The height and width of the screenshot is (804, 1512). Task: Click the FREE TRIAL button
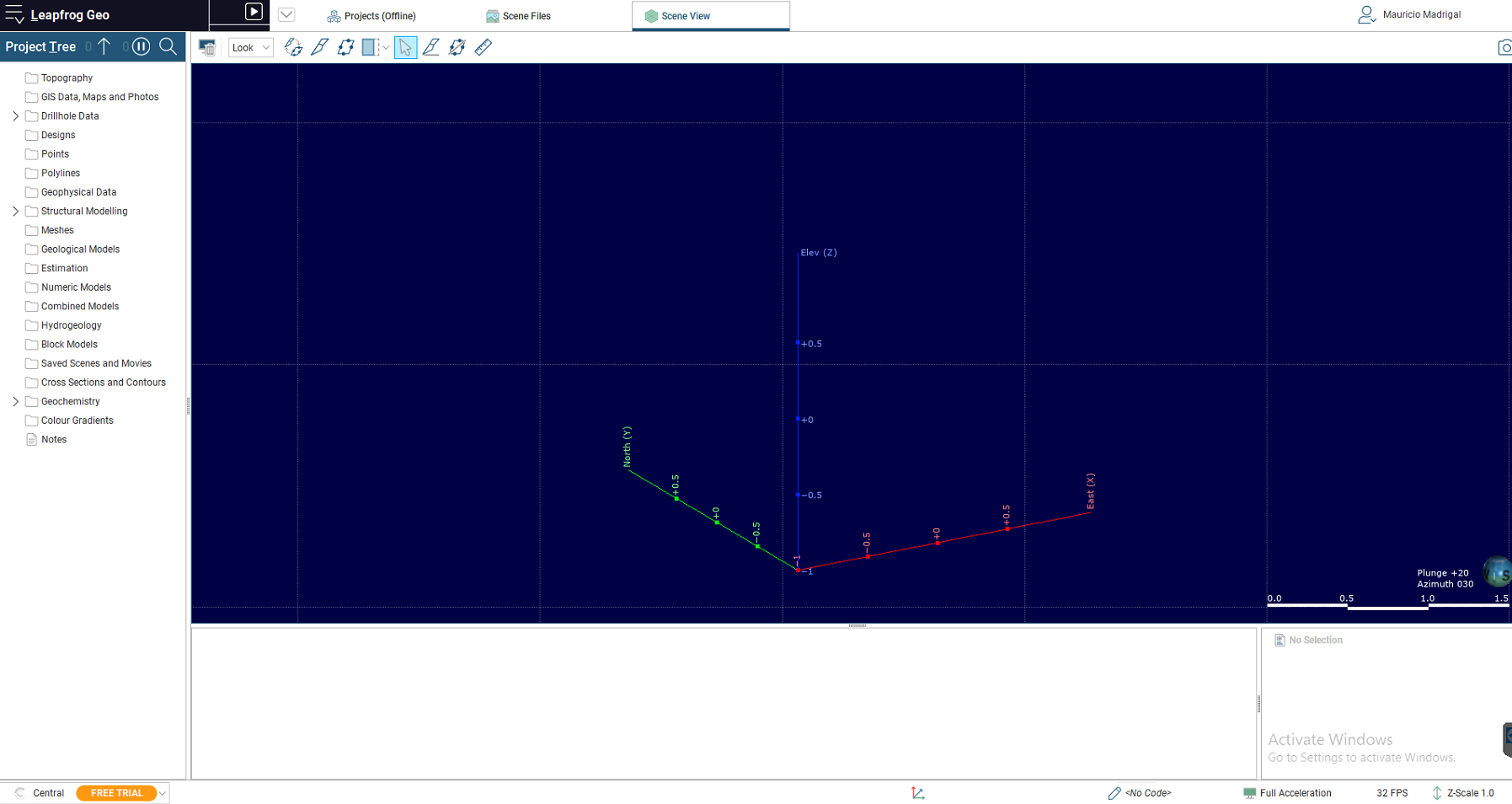click(x=116, y=793)
